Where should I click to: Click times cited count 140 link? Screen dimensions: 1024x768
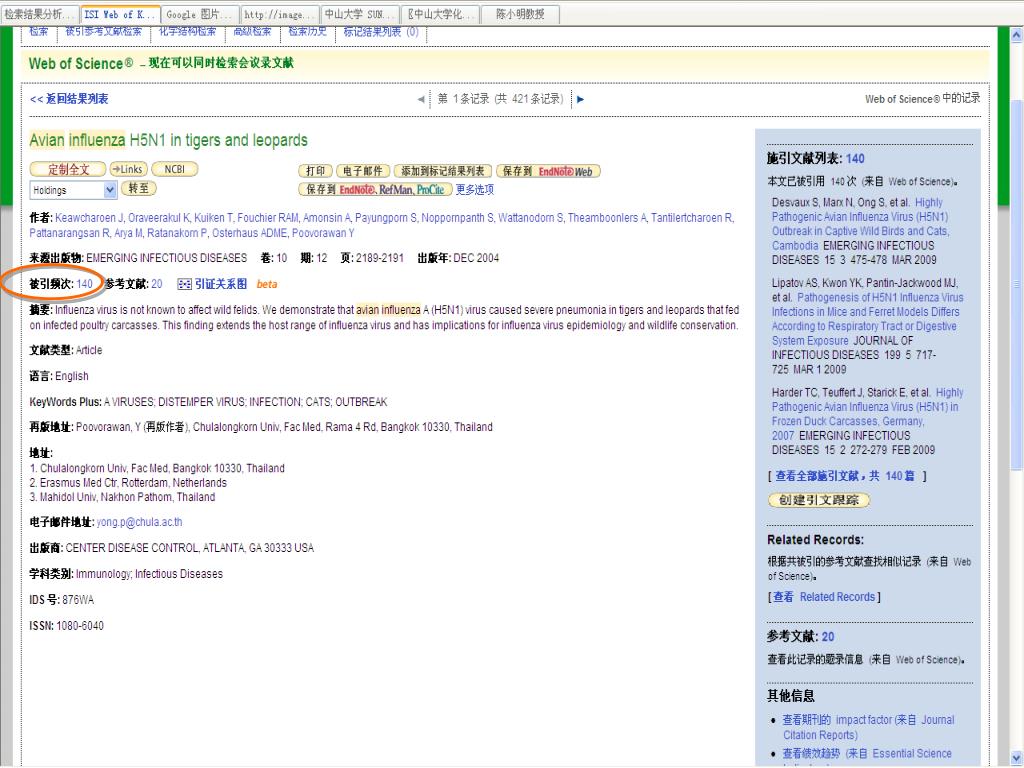click(x=84, y=283)
